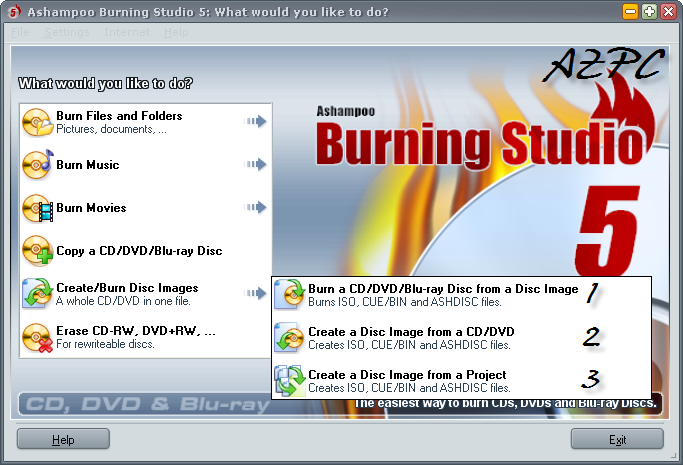
Task: Click the Burn Music disc icon
Action: coord(38,165)
